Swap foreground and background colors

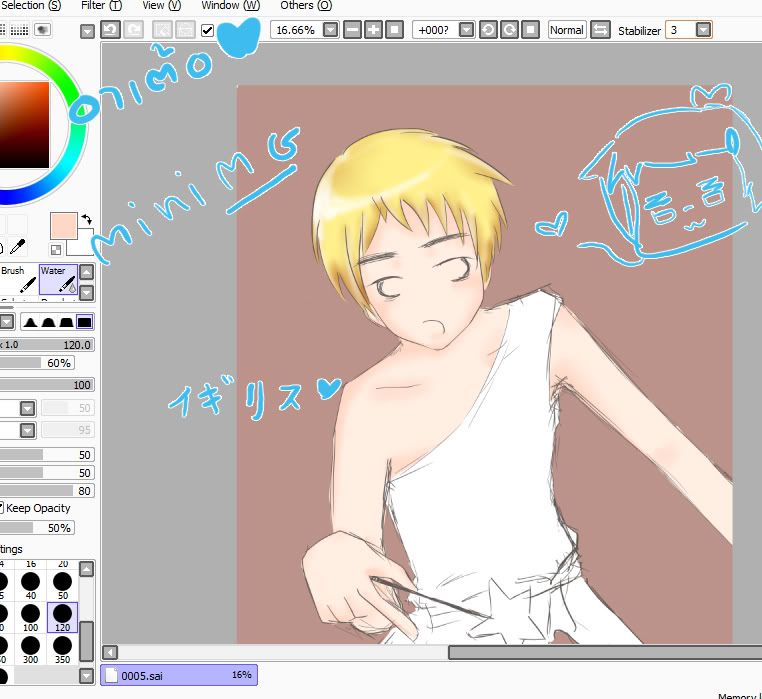[86, 218]
